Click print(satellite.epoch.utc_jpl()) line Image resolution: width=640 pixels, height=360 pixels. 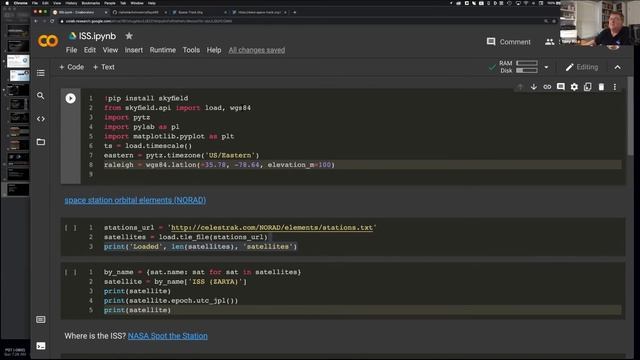click(171, 300)
